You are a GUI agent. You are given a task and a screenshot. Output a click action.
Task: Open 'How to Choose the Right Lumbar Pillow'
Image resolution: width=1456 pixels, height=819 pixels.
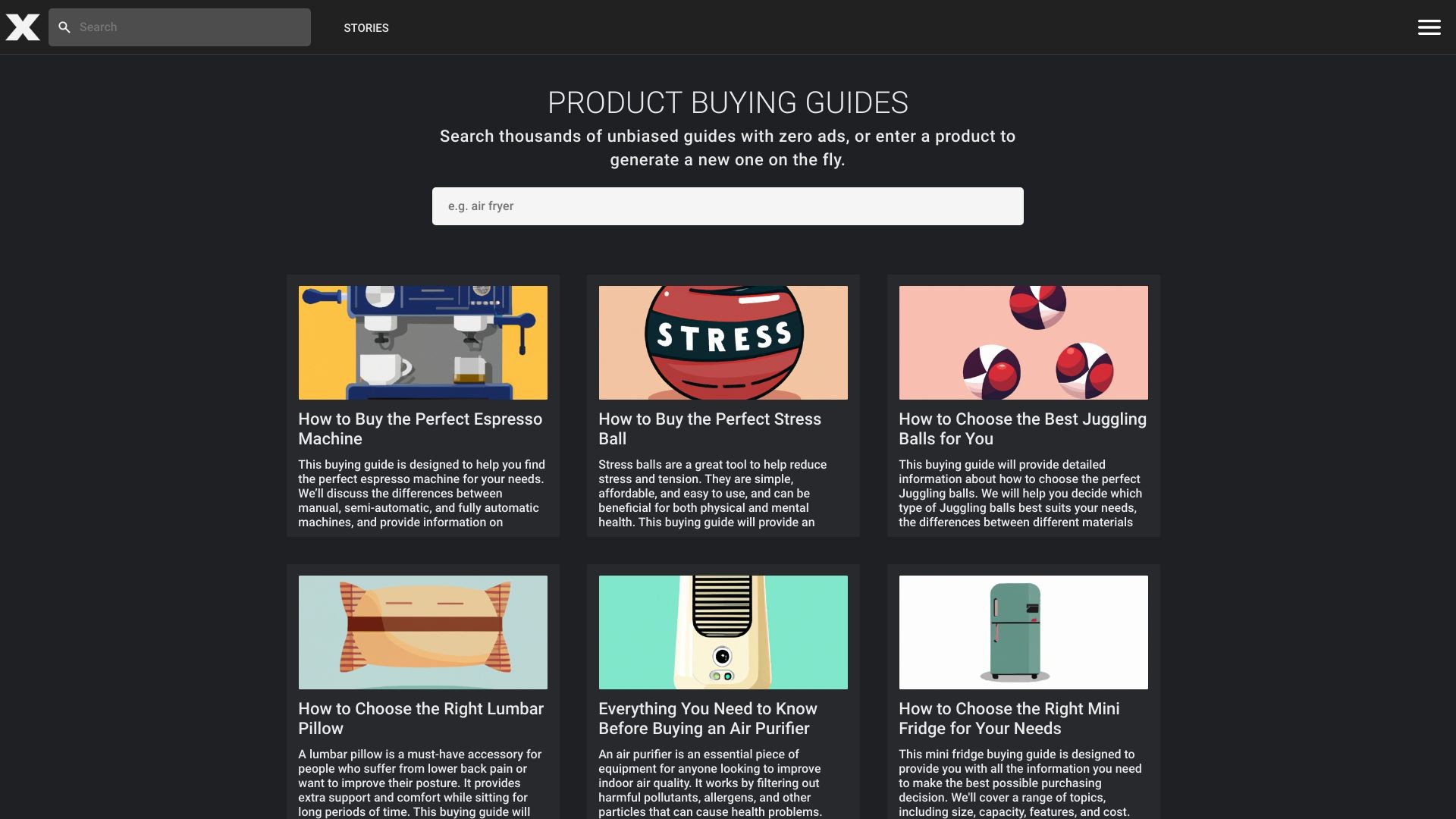point(420,718)
